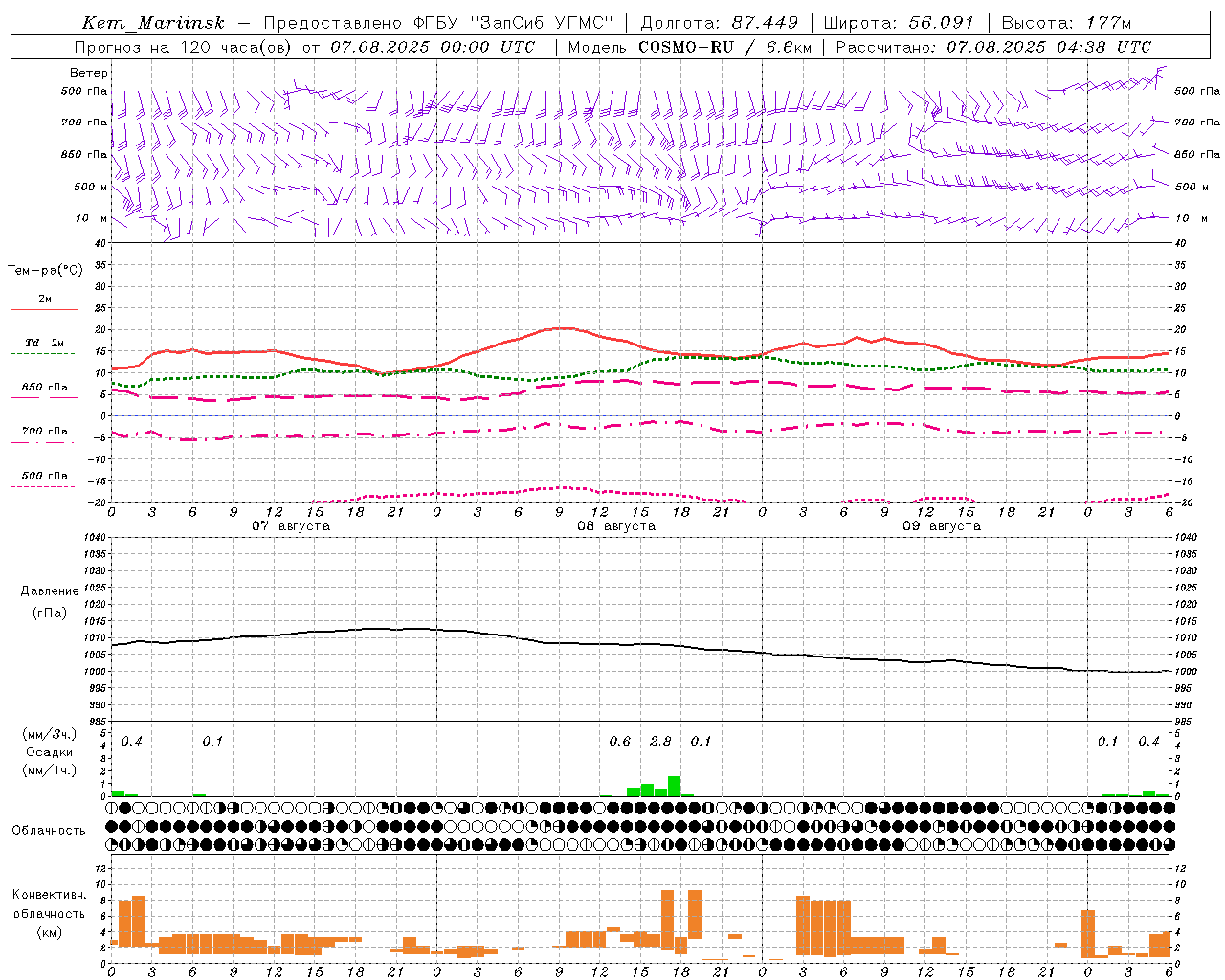Click the latitude value Широта: 56.091
This screenshot has width=1225, height=980.
(x=899, y=23)
